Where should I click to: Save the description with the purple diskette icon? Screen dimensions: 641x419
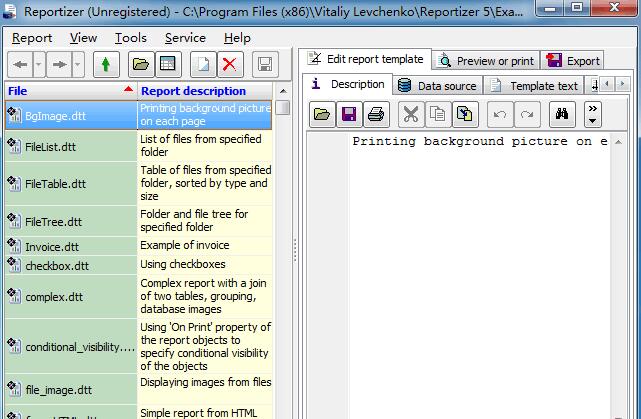pyautogui.click(x=349, y=114)
